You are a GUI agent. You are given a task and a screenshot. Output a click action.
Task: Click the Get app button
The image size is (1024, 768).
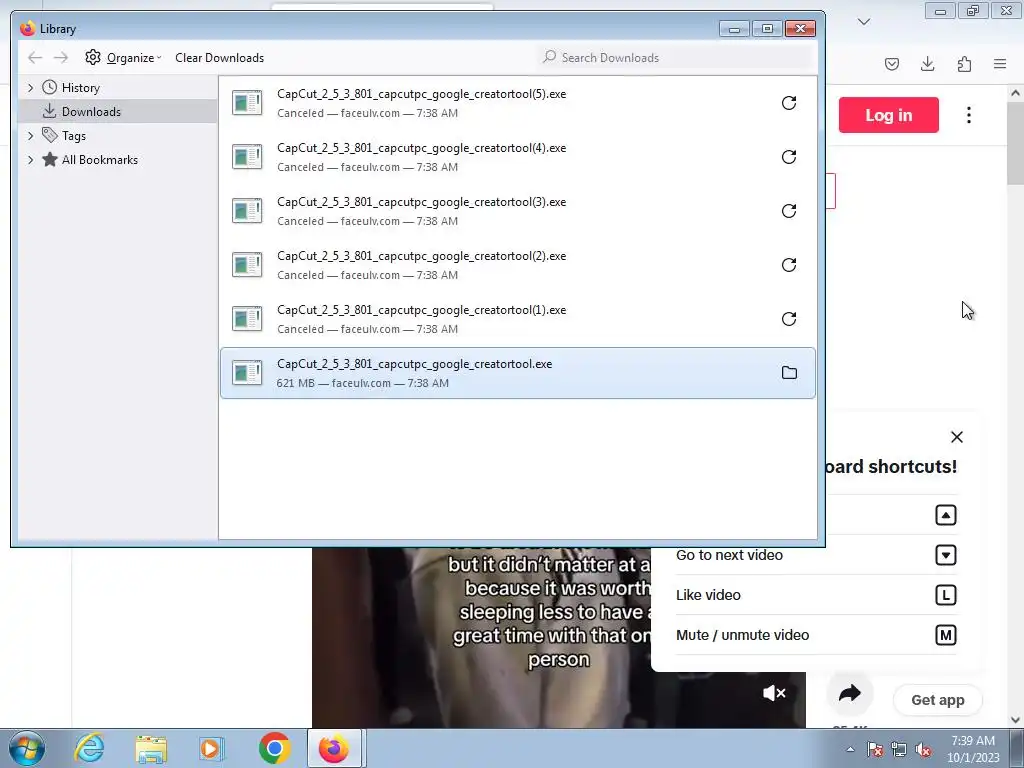pos(938,700)
